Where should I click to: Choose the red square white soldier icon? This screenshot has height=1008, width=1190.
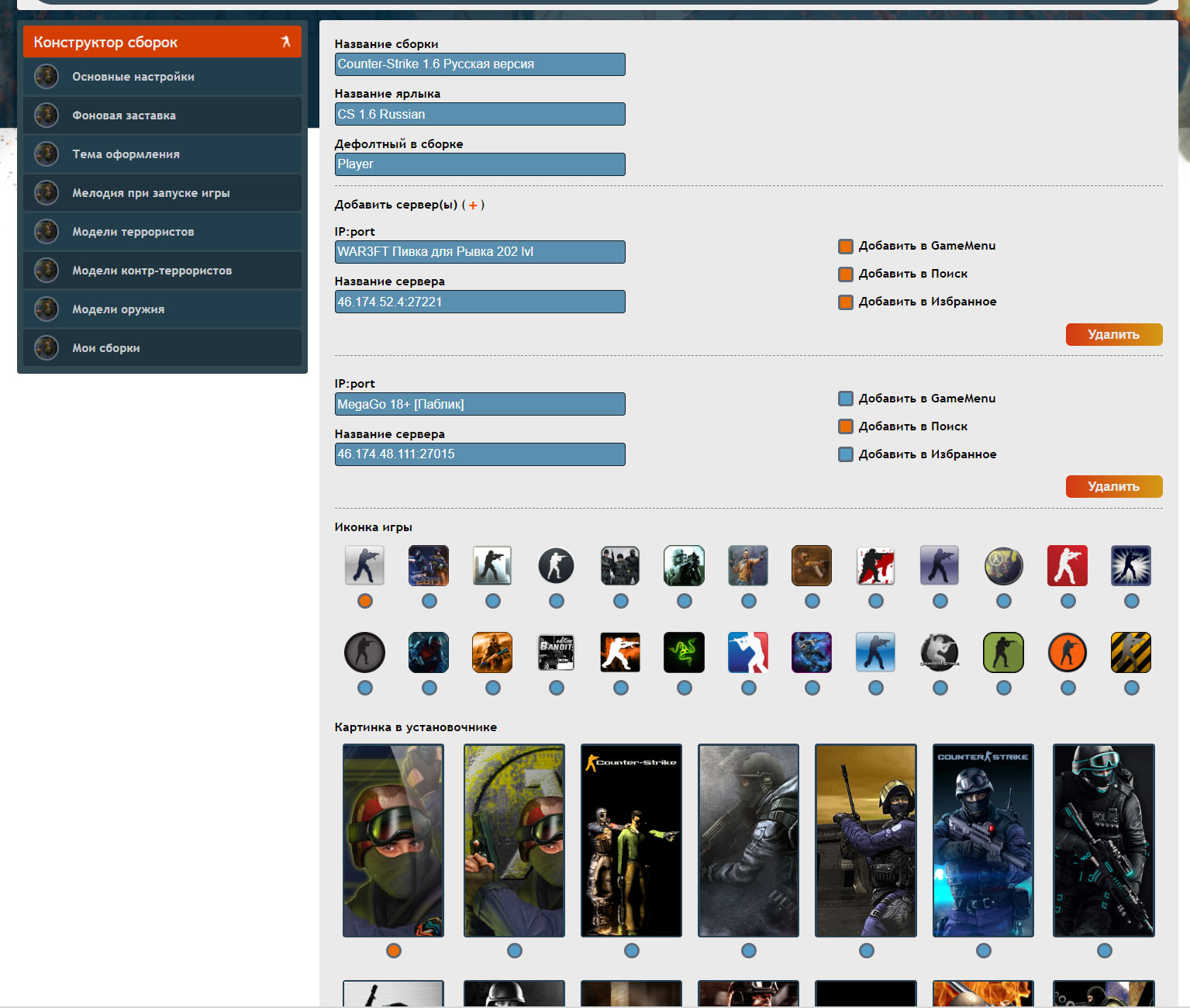click(x=1068, y=565)
